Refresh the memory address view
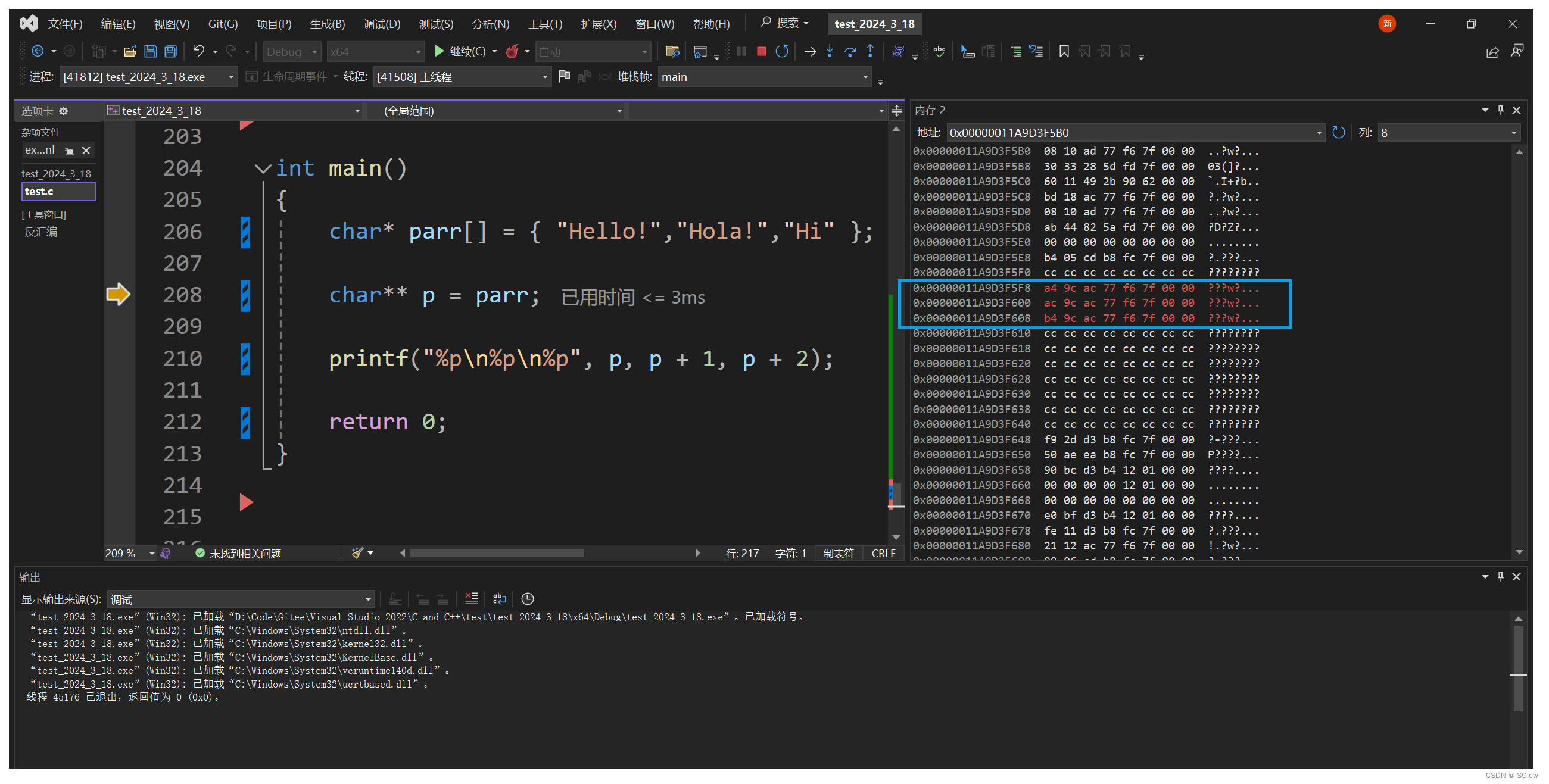The image size is (1549, 784). 1338,132
